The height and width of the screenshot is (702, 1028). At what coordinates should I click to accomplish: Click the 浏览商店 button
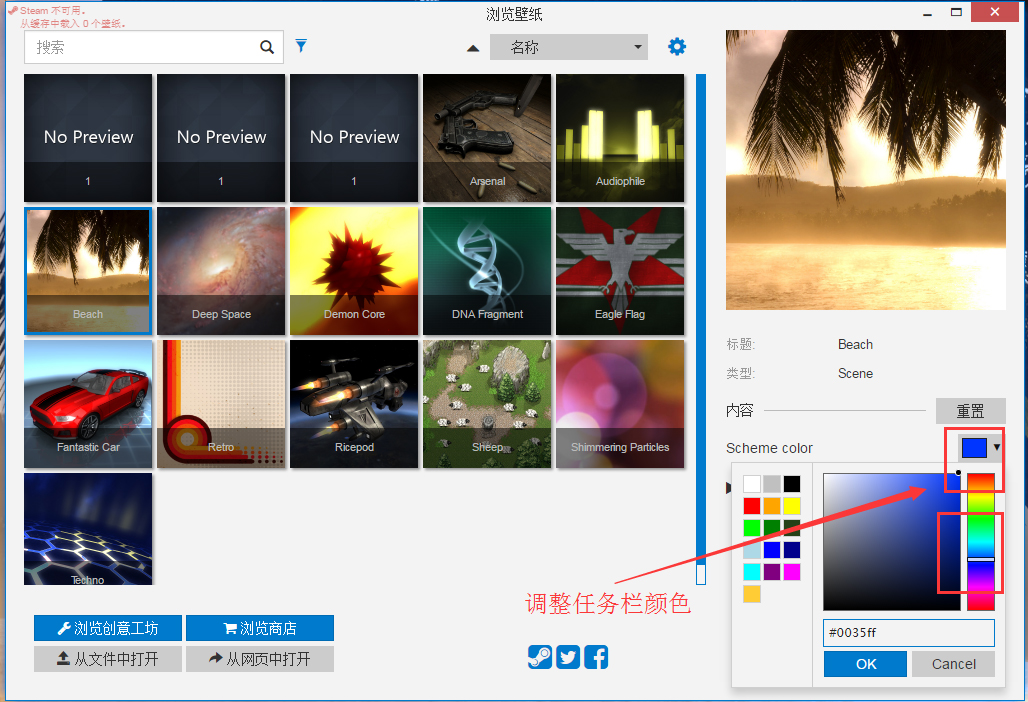[260, 628]
